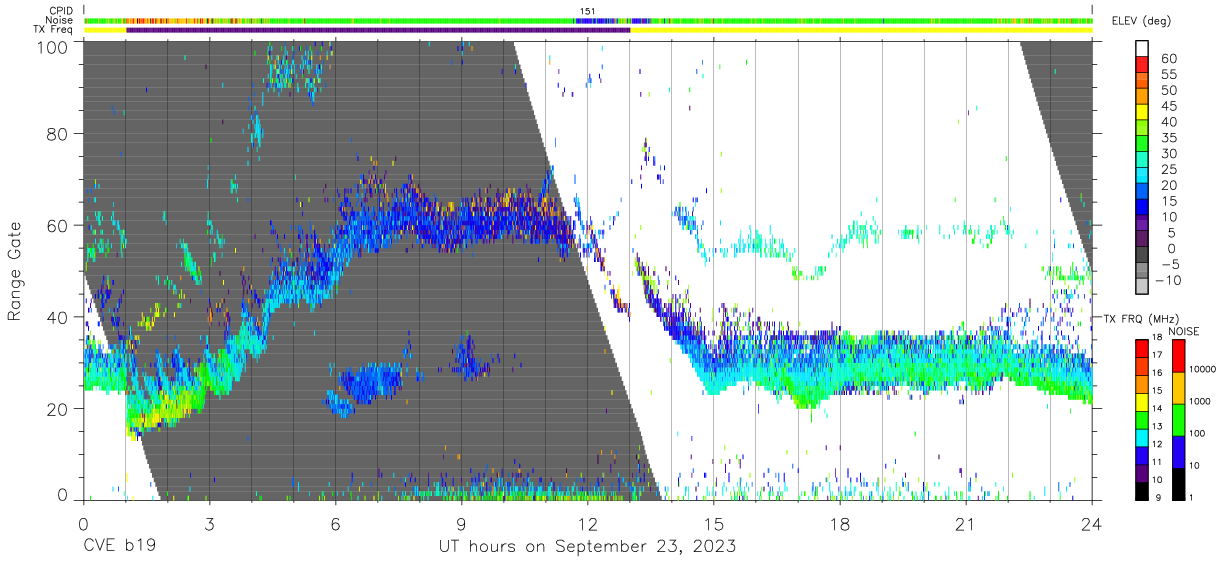Click the 'Range Gate' y-axis title
Screen dimensions: 1228x567
pos(16,271)
